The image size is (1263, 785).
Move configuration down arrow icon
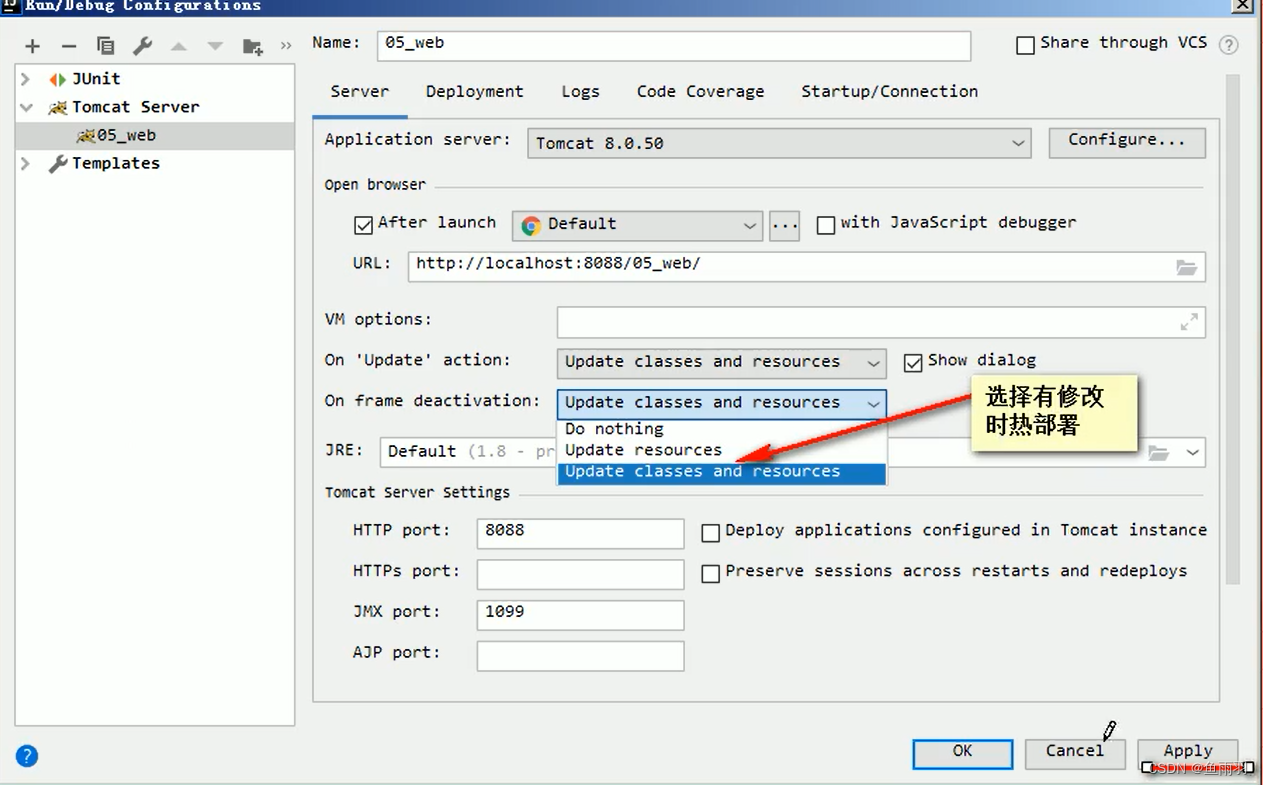tap(215, 46)
